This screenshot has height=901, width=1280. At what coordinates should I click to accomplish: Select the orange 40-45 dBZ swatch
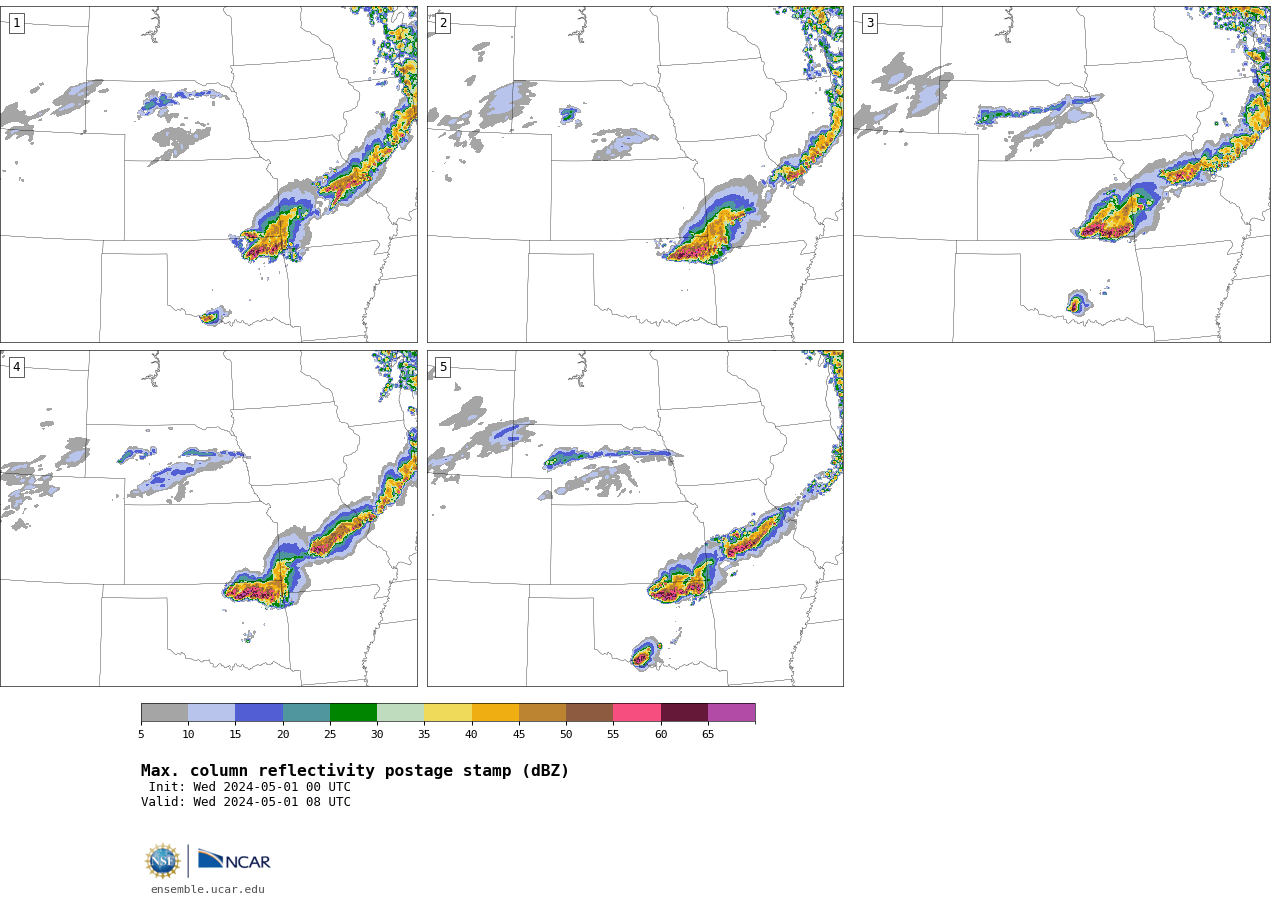coord(495,713)
